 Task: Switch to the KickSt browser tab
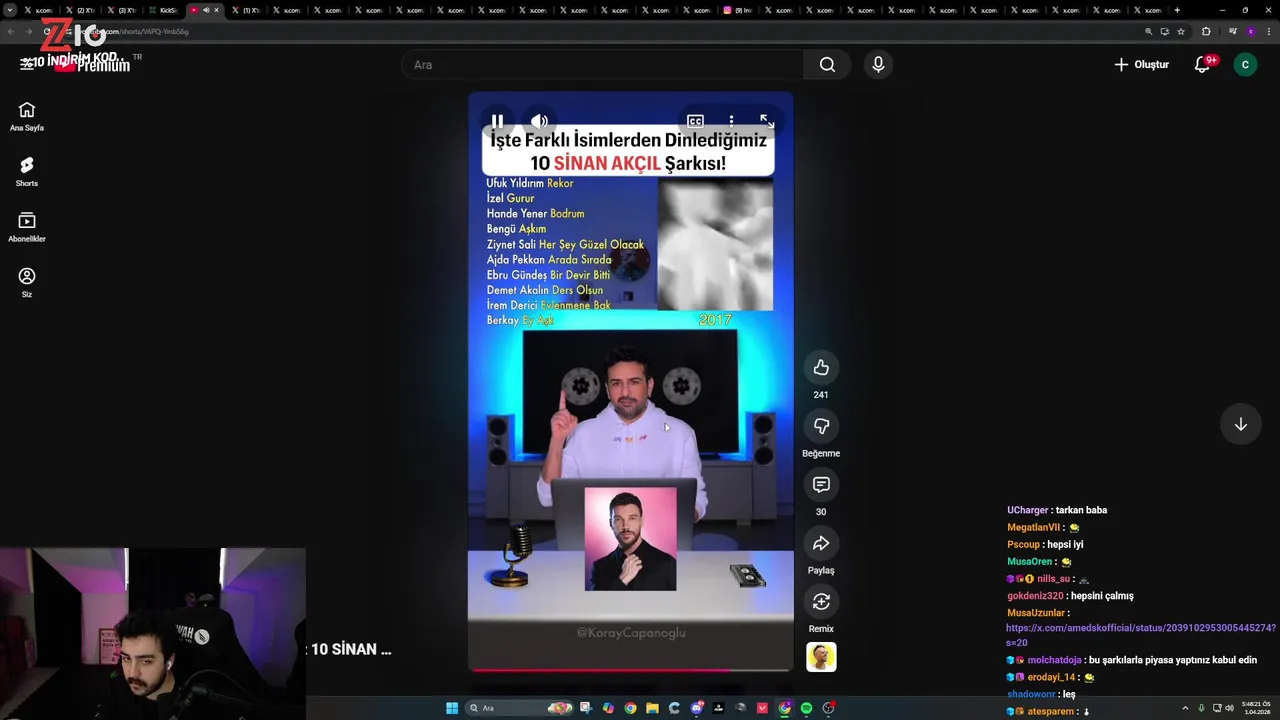point(164,10)
